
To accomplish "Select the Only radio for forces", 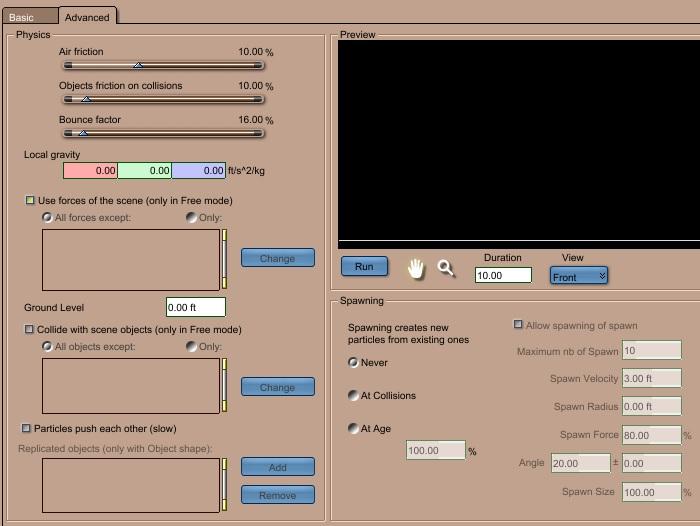I will tap(191, 217).
